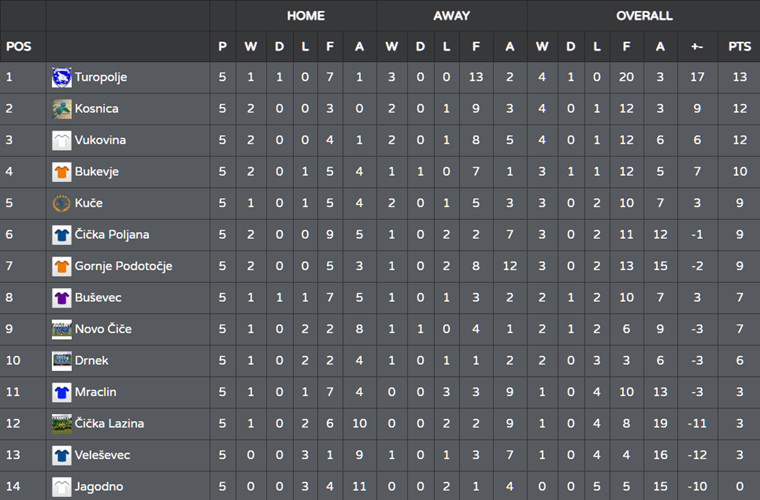Open the Drnek team name link
This screenshot has width=760, height=500.
92,360
